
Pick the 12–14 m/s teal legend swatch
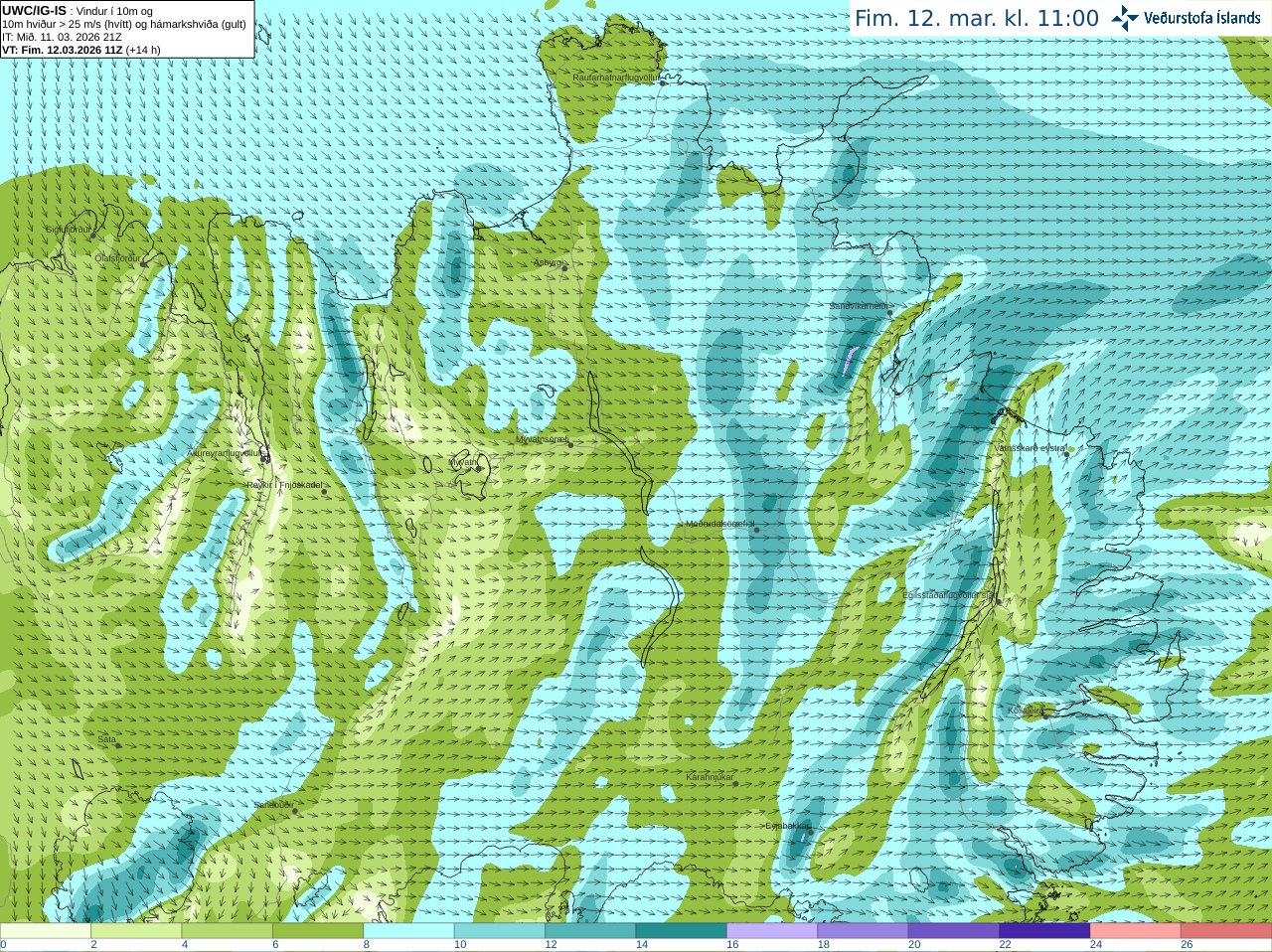[x=590, y=931]
